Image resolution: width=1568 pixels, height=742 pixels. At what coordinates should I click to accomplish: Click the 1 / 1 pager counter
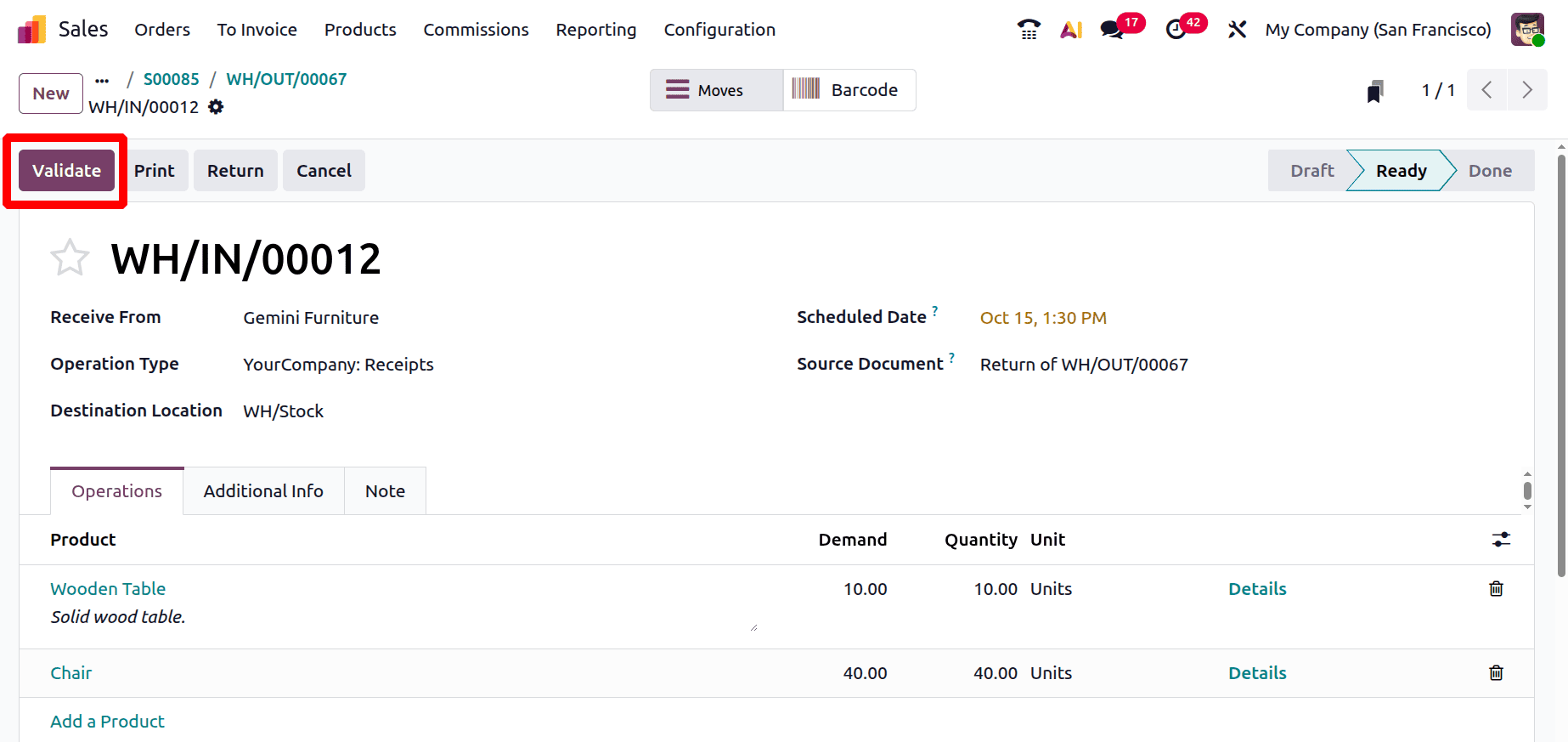1438,90
